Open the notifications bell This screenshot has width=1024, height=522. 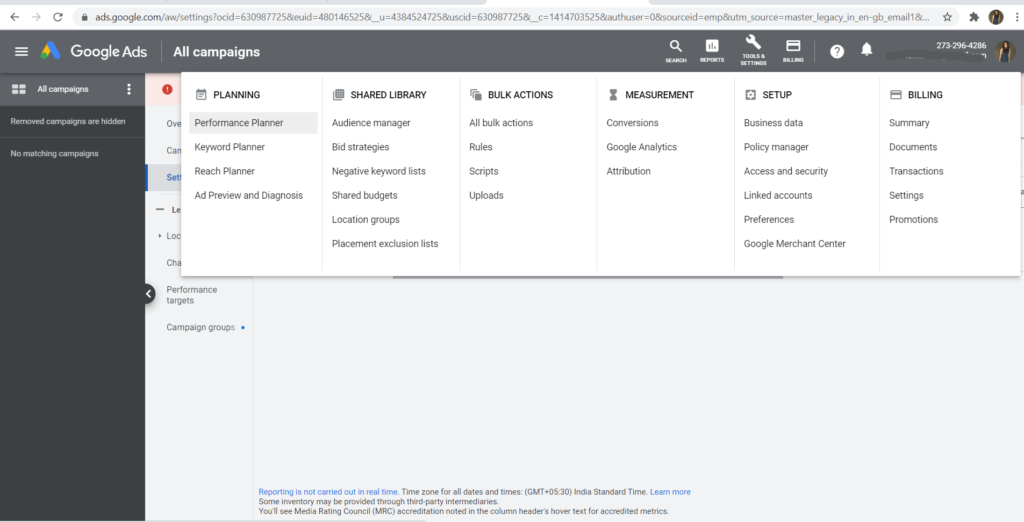(867, 50)
